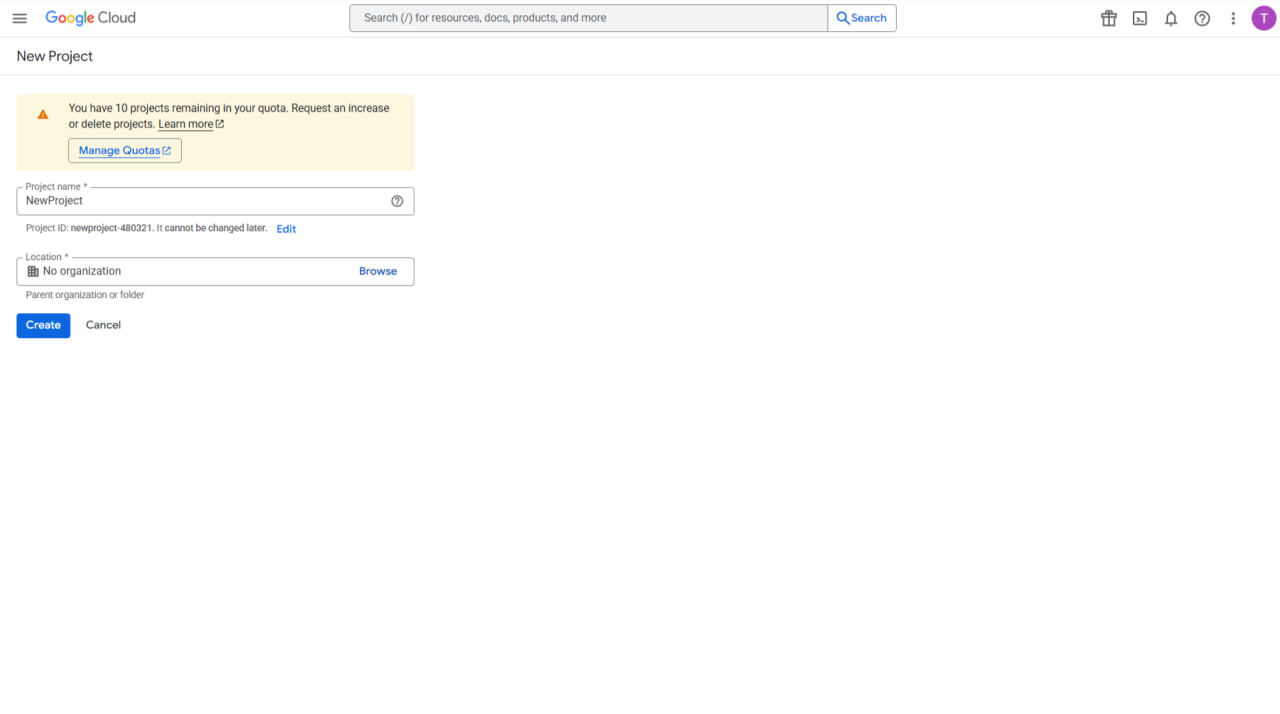Focus the top resource search box

(588, 18)
